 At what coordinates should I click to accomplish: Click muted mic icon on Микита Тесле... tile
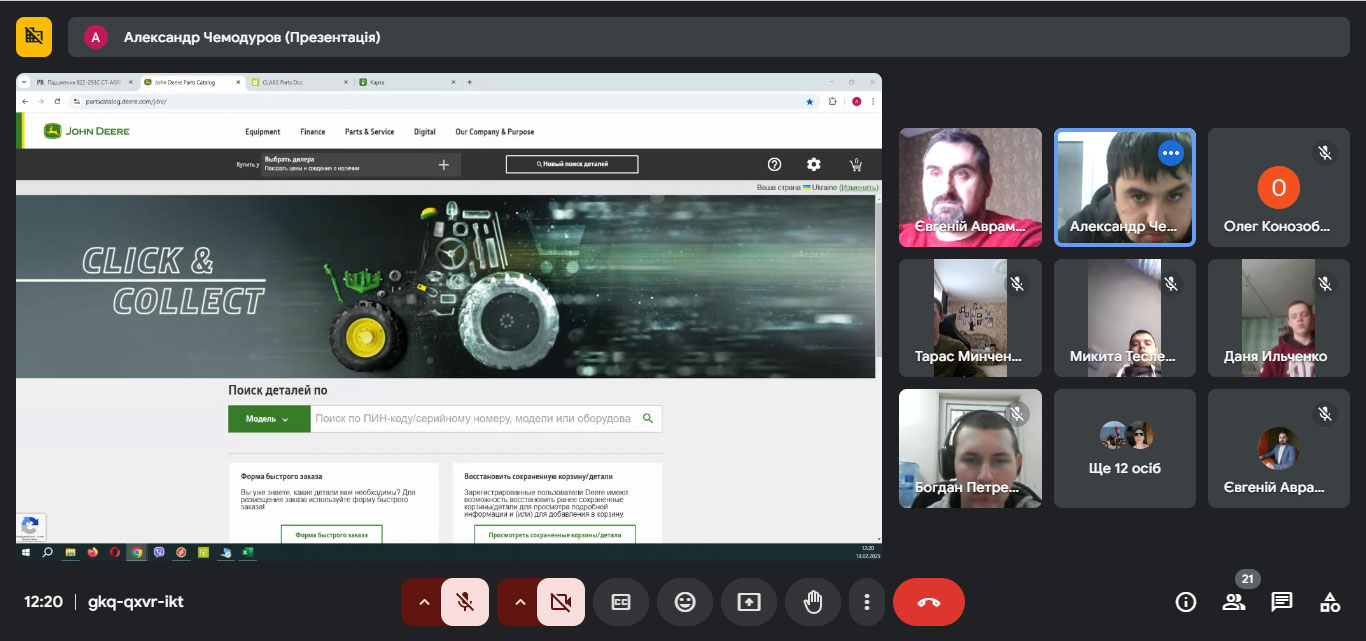tap(1171, 284)
